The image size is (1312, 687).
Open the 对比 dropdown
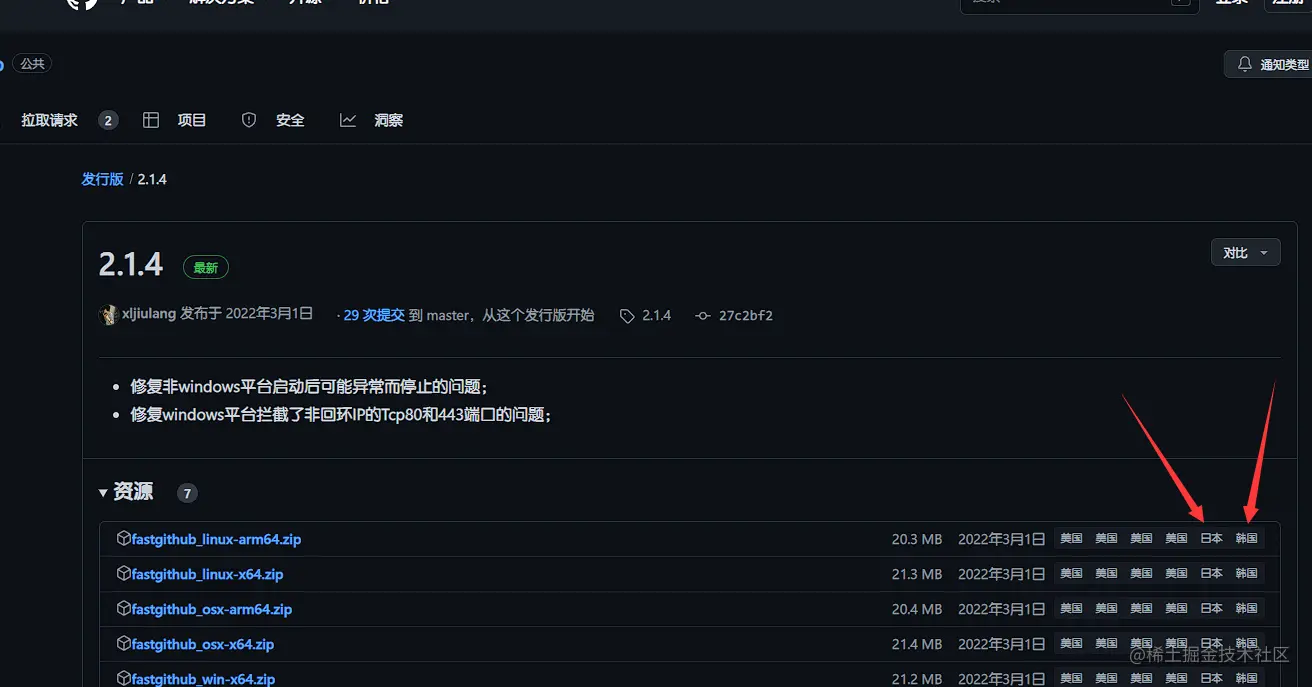point(1245,252)
